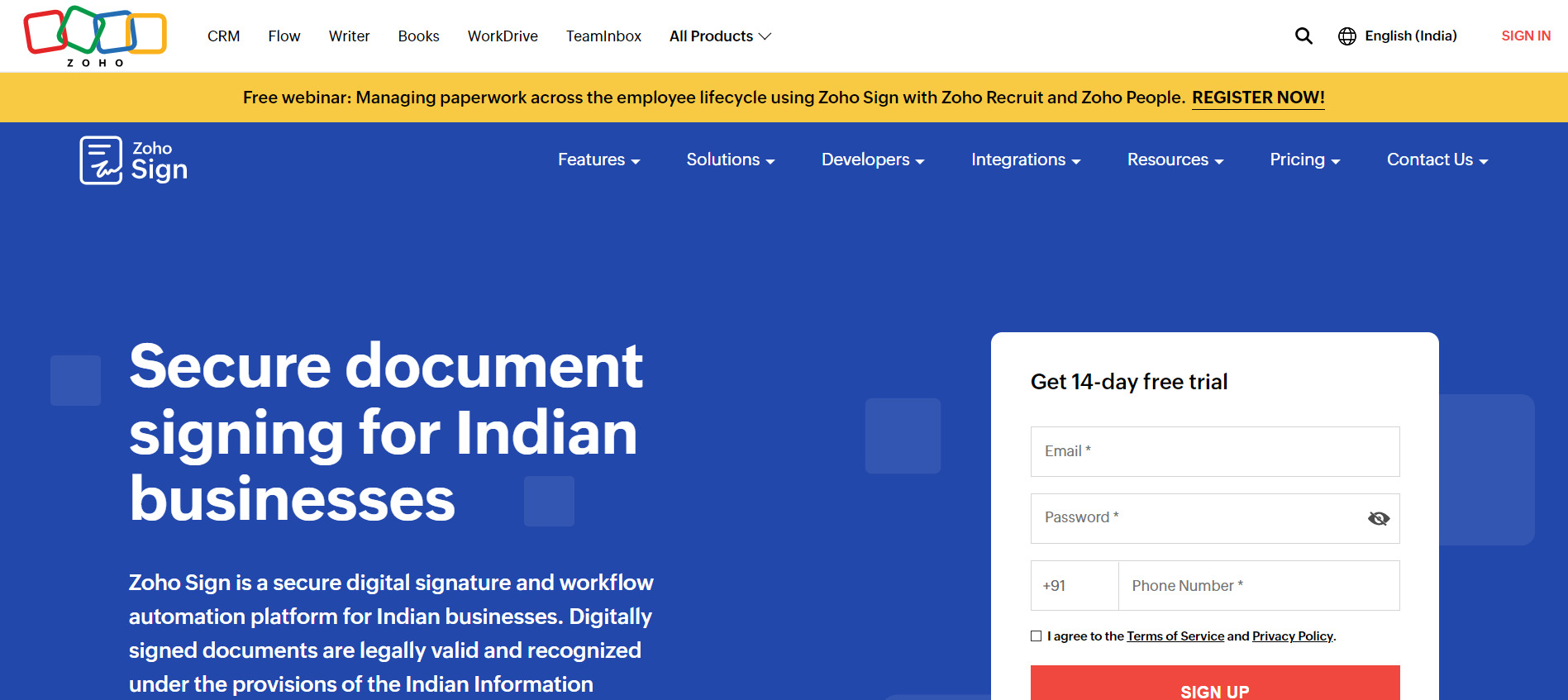Select TeamInbox in the top navigation
This screenshot has width=1568, height=700.
pos(603,36)
